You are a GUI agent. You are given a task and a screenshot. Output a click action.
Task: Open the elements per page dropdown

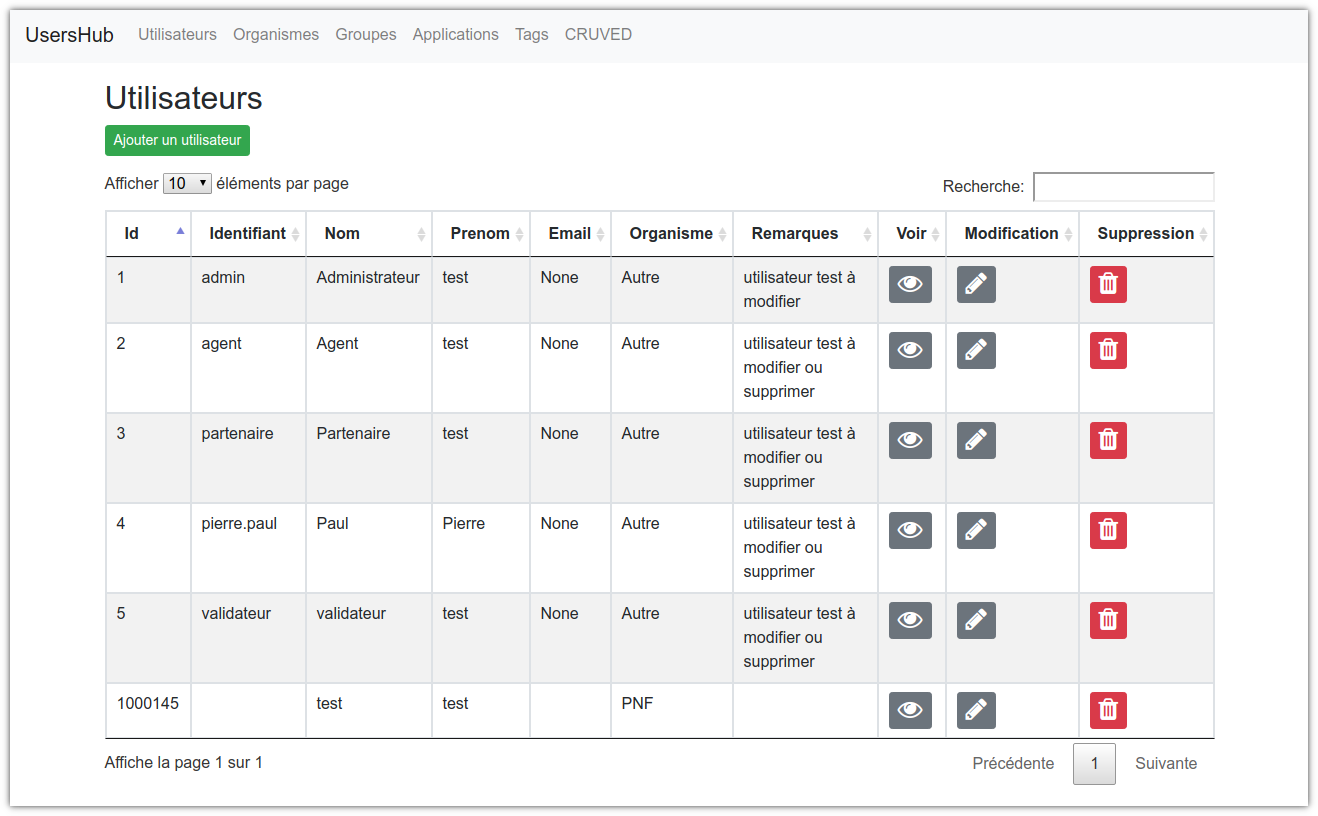coord(187,184)
